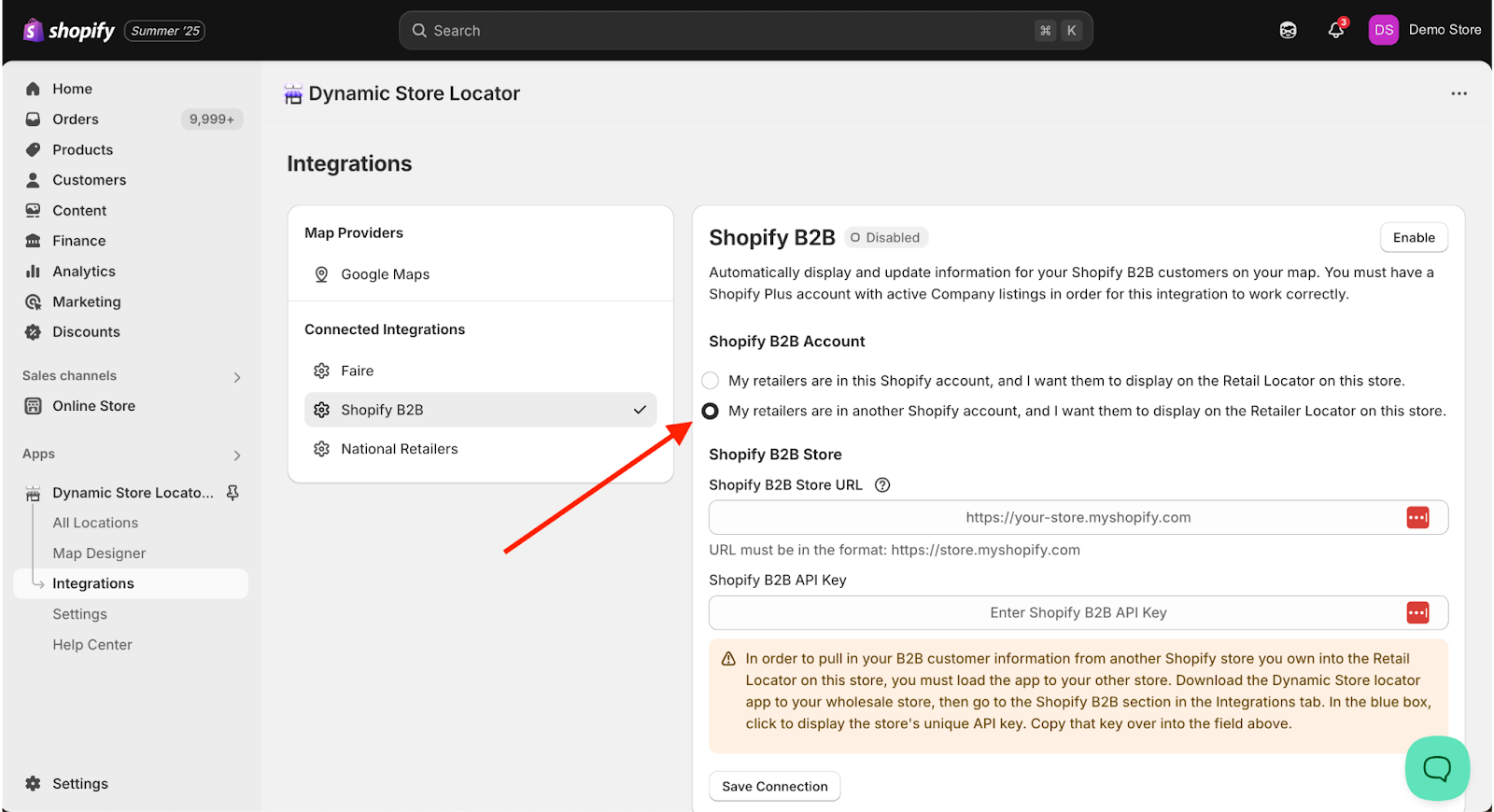
Task: Click the Dynamic Store Locator header app icon
Action: [293, 93]
